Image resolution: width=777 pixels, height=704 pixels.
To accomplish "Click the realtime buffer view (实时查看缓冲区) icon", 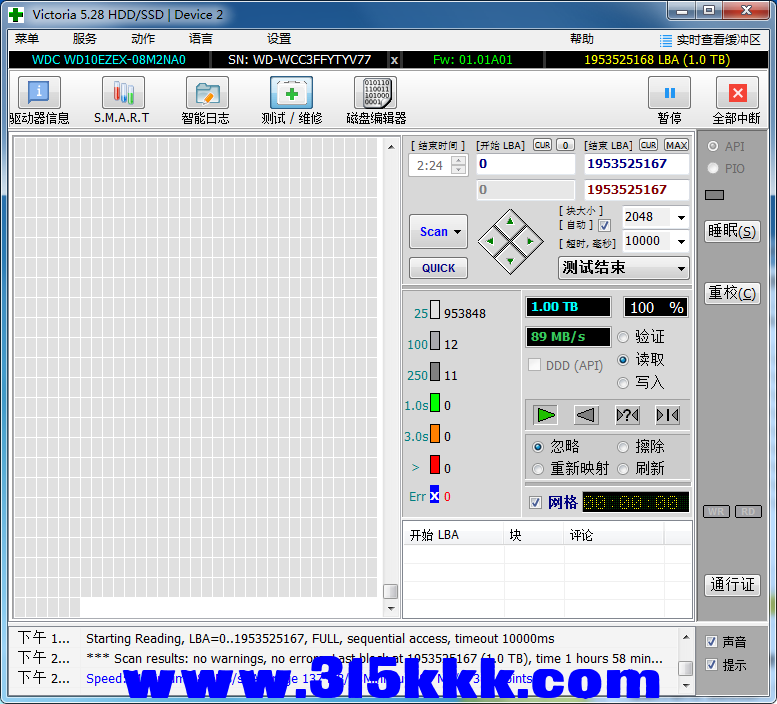I will point(666,40).
